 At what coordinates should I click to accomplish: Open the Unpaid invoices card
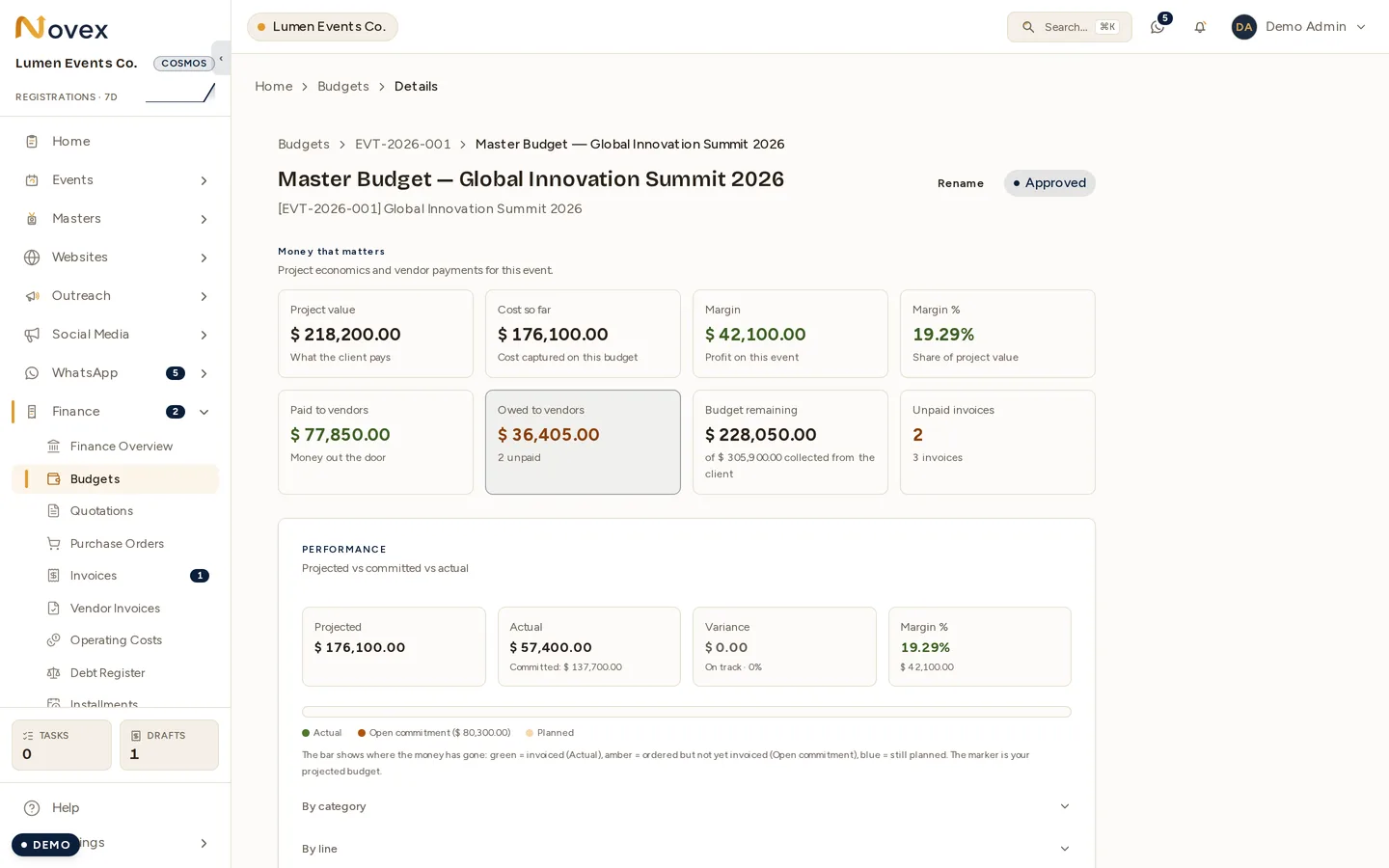[x=997, y=442]
